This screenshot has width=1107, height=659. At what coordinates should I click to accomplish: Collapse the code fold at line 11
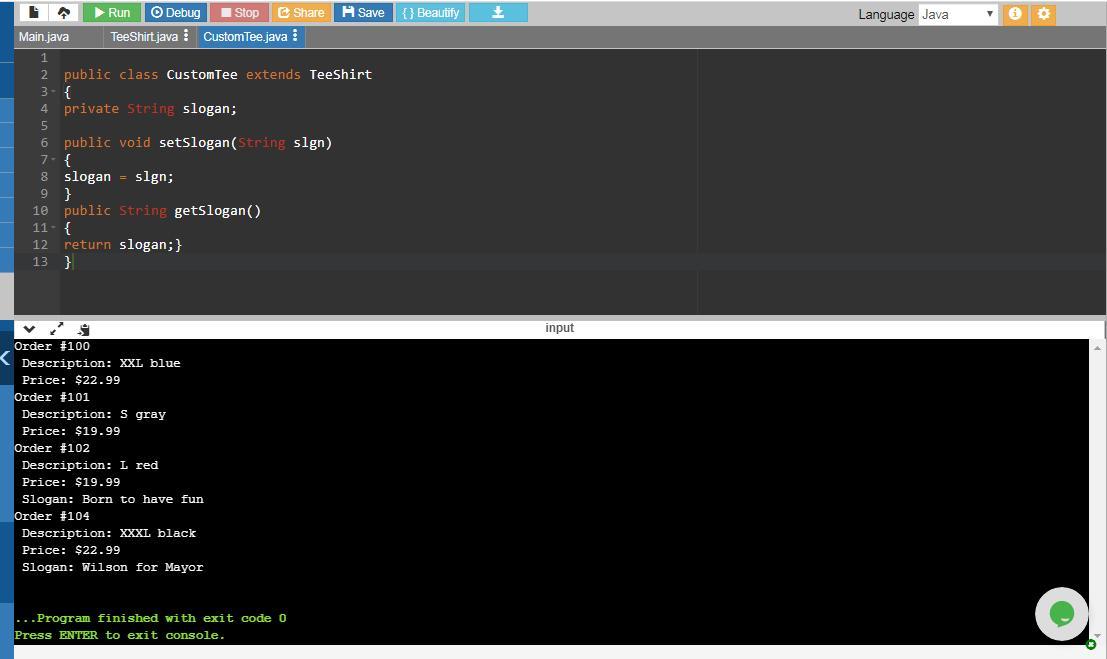coord(53,227)
